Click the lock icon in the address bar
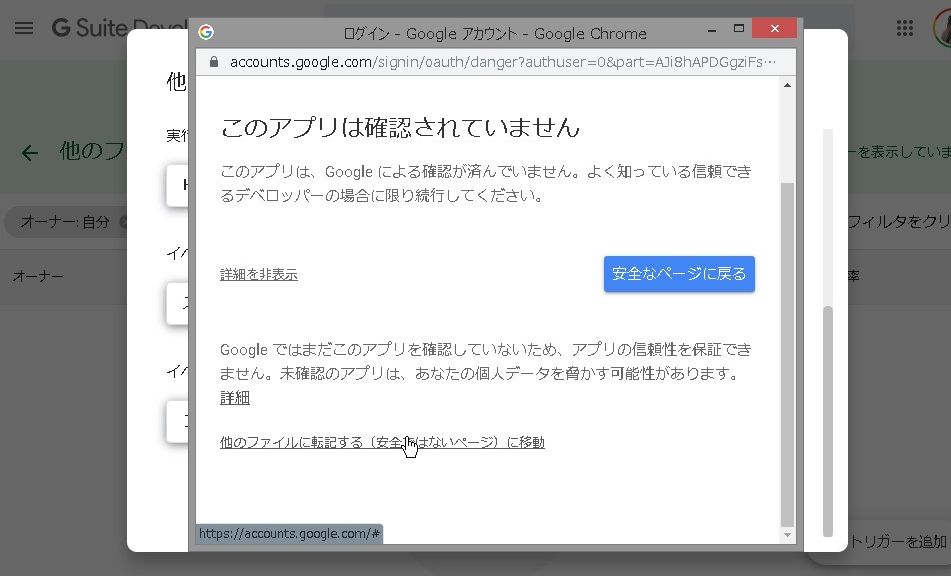 213,62
